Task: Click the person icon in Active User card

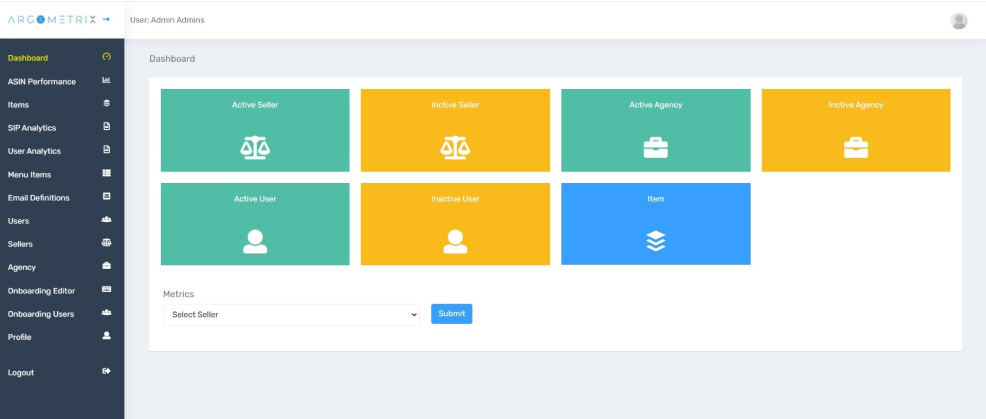Action: pos(255,241)
